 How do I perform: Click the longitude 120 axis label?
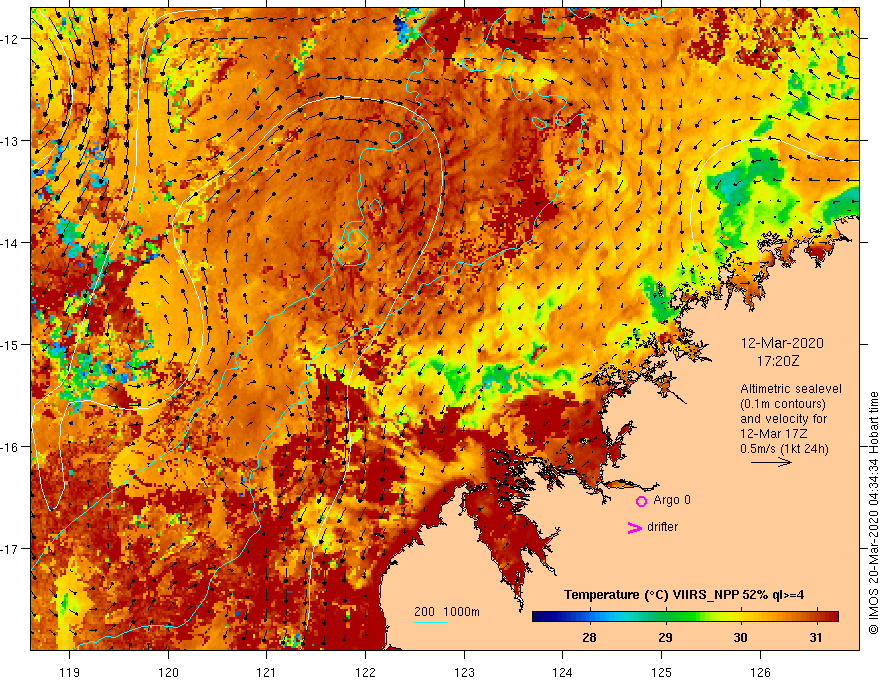tap(168, 672)
